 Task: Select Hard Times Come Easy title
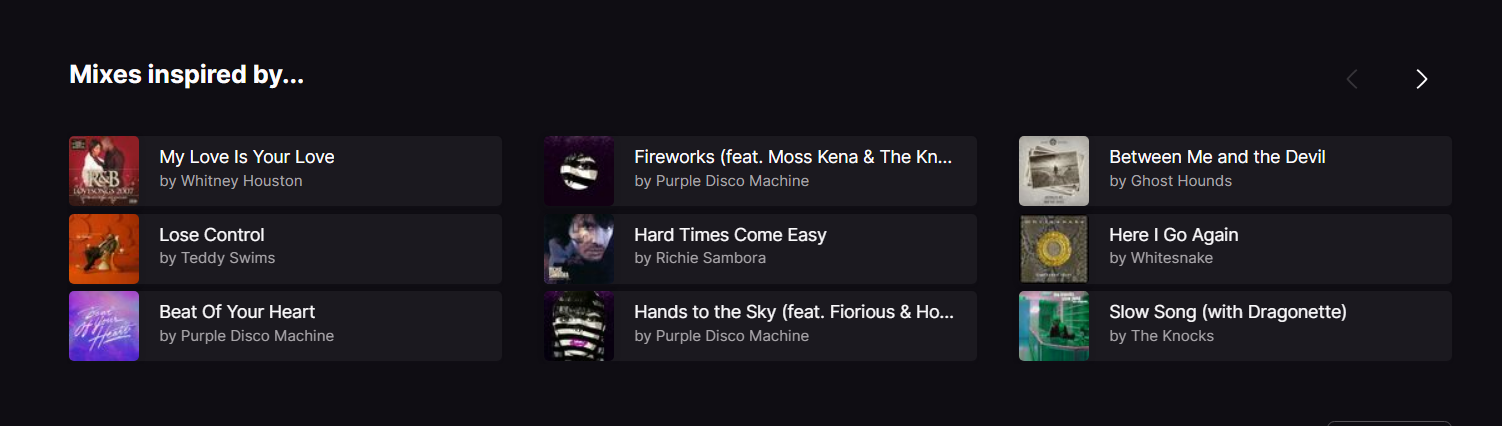pyautogui.click(x=730, y=235)
